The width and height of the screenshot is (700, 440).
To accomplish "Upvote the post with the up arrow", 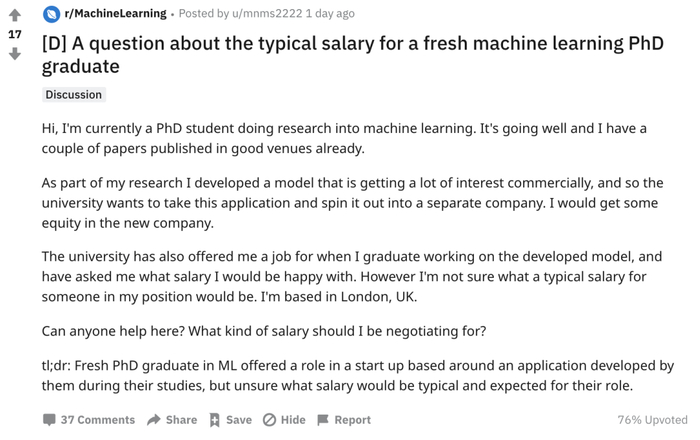I will (14, 15).
